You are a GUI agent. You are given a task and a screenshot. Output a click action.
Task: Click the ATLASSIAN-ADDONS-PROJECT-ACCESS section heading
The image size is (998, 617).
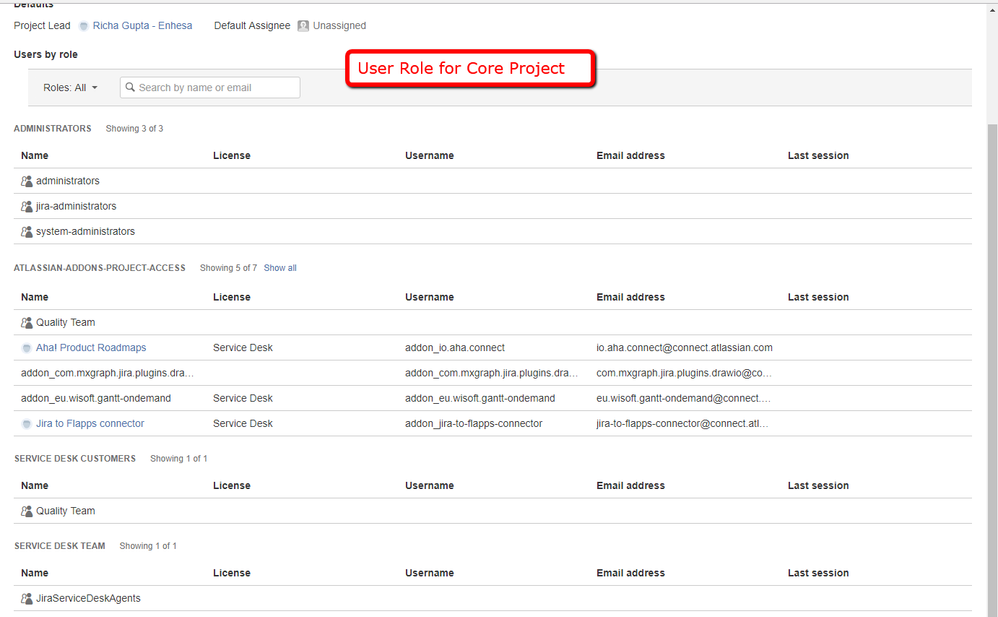click(99, 268)
